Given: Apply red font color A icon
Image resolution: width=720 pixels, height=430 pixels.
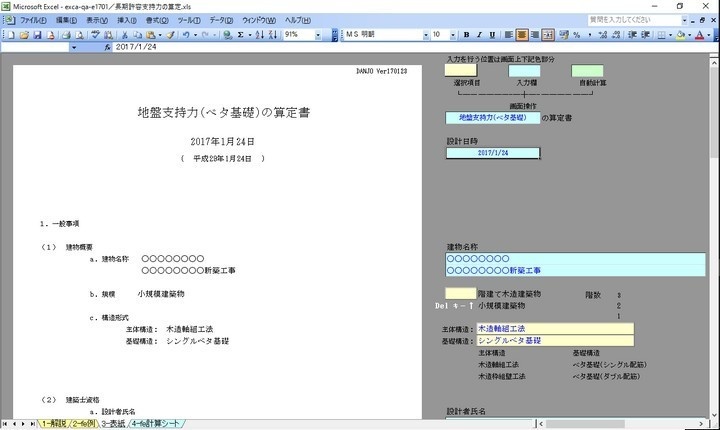Looking at the screenshot, I should [x=700, y=35].
